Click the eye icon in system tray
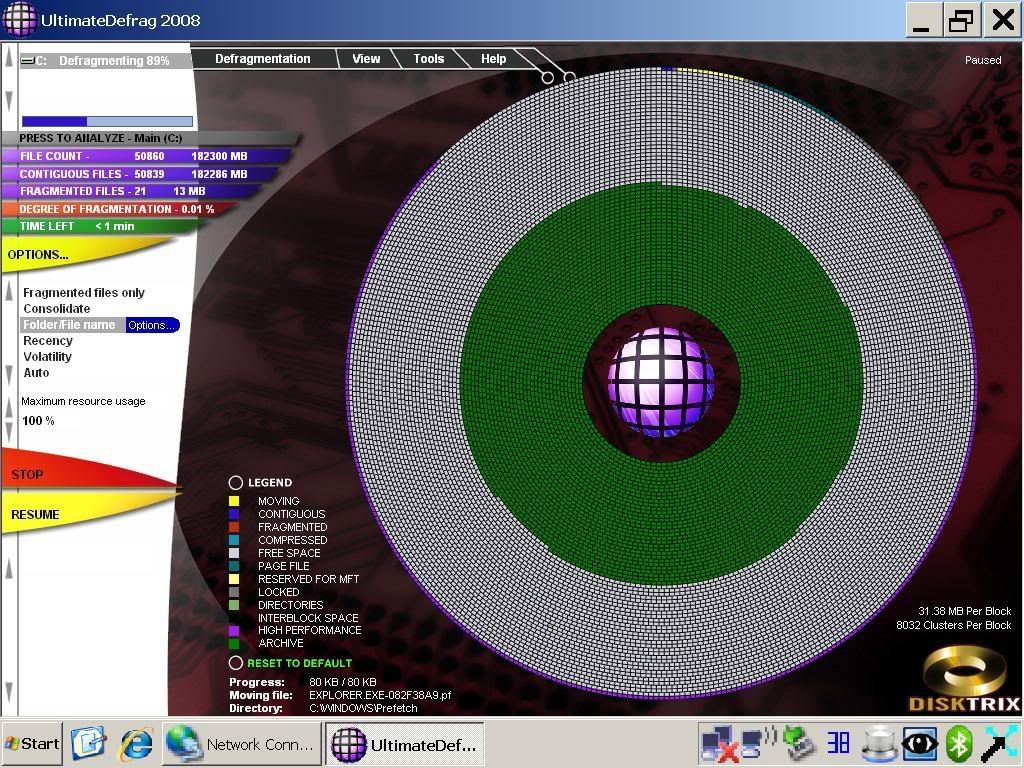Image resolution: width=1024 pixels, height=768 pixels. [x=920, y=743]
